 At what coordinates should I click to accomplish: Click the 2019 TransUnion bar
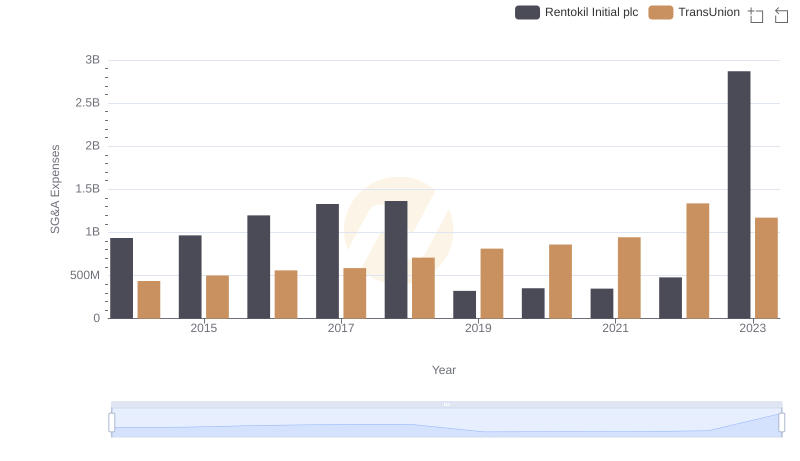click(492, 284)
